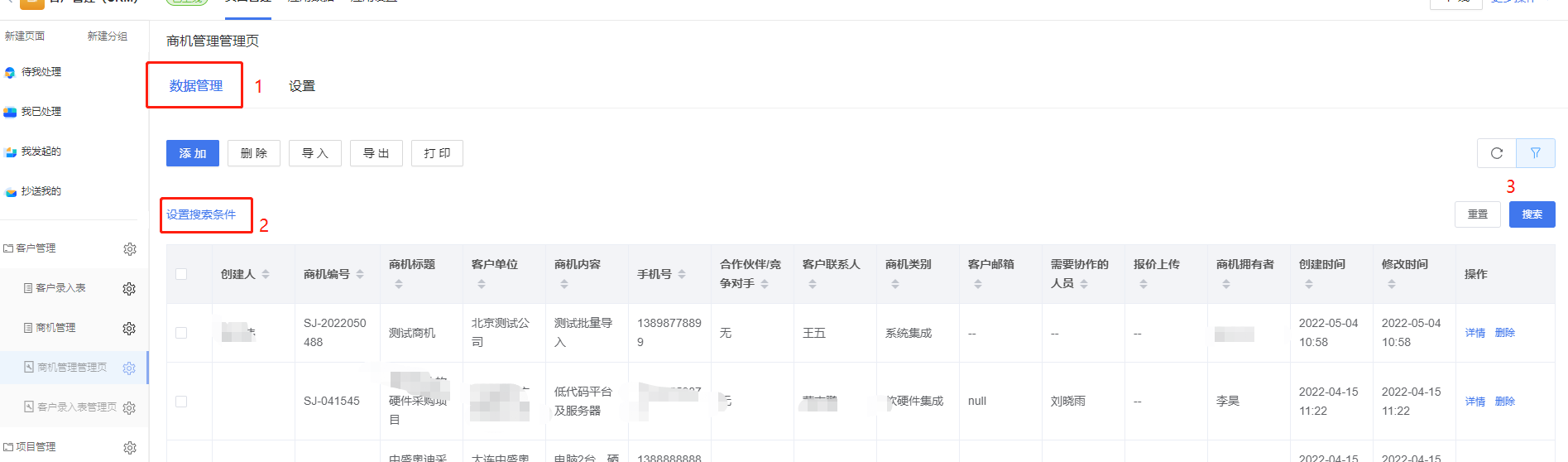Click 删除 for row SJ-2022050488

(1505, 333)
